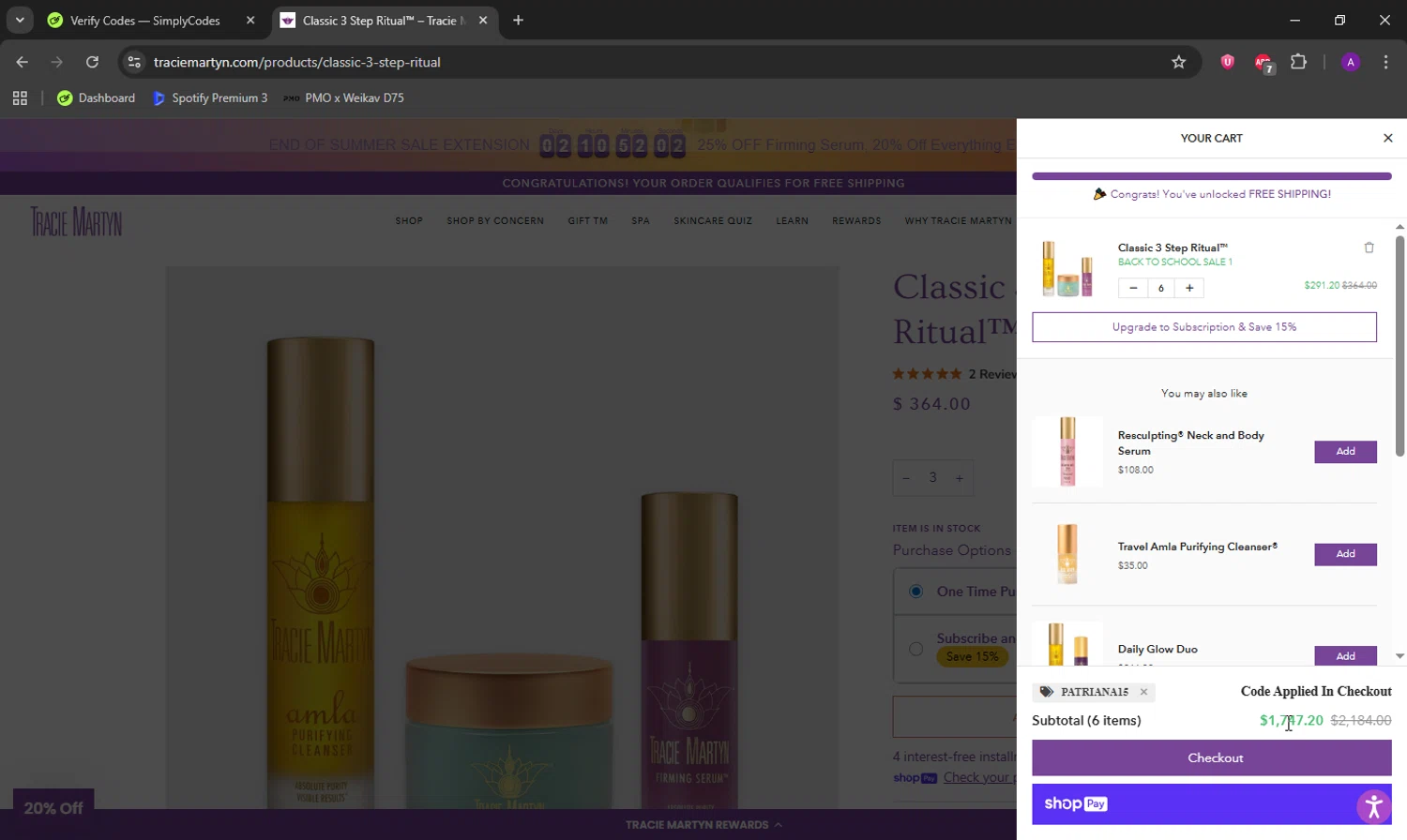Bookmark this page with the star icon

click(x=1179, y=62)
